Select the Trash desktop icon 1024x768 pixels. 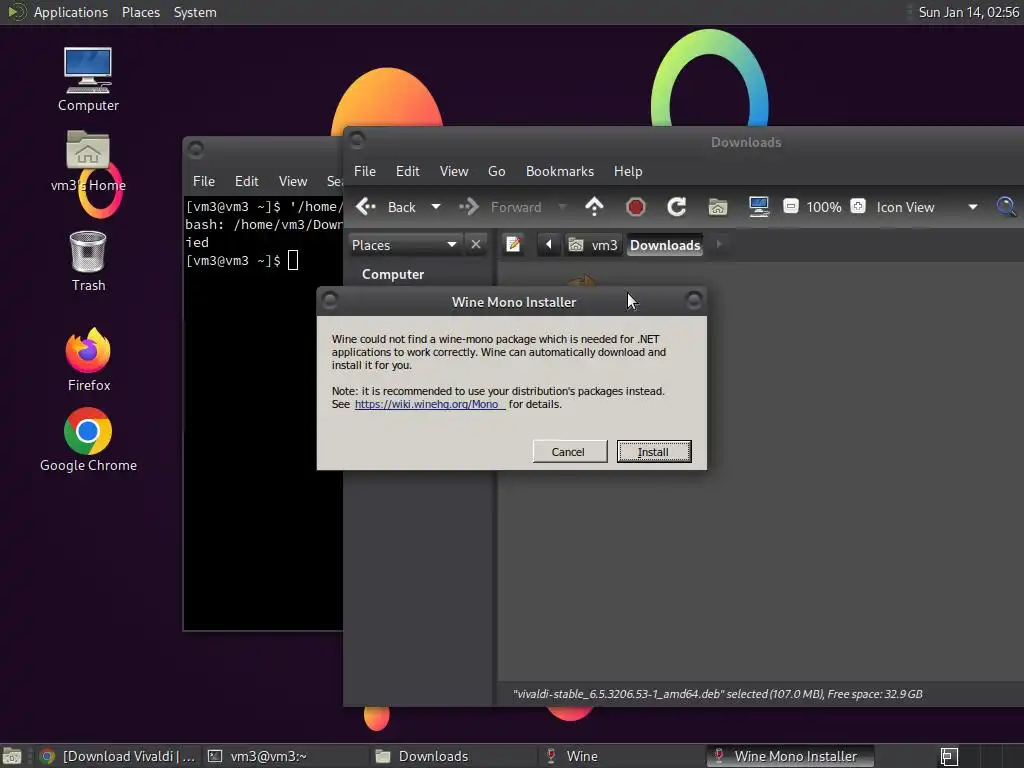click(x=88, y=261)
